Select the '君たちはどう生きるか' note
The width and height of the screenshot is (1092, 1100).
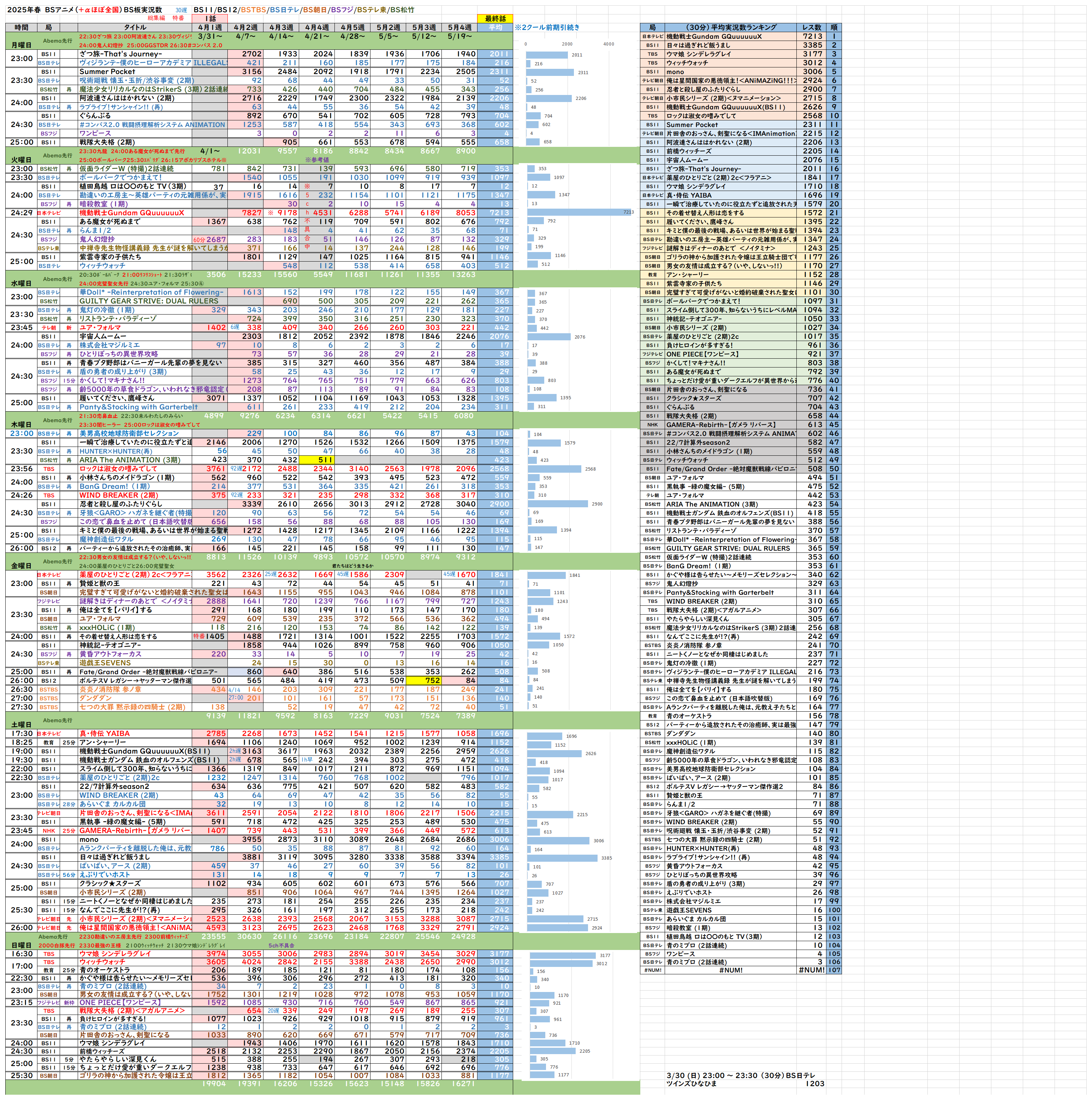(352, 566)
